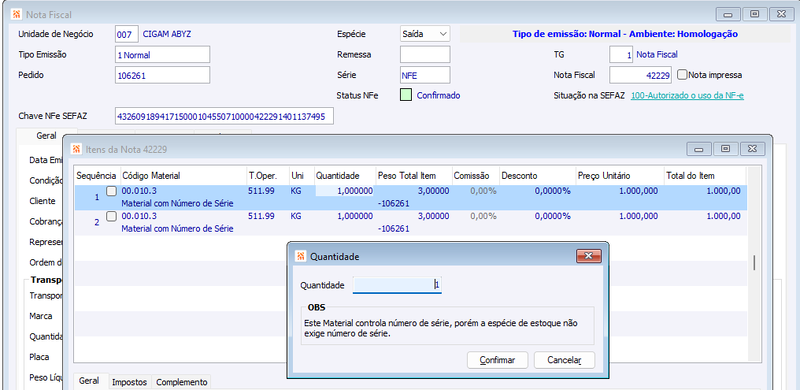Viewport: 800px width, 390px height.
Task: Click Total do Item 1.000,00 in row 1
Action: coord(723,190)
